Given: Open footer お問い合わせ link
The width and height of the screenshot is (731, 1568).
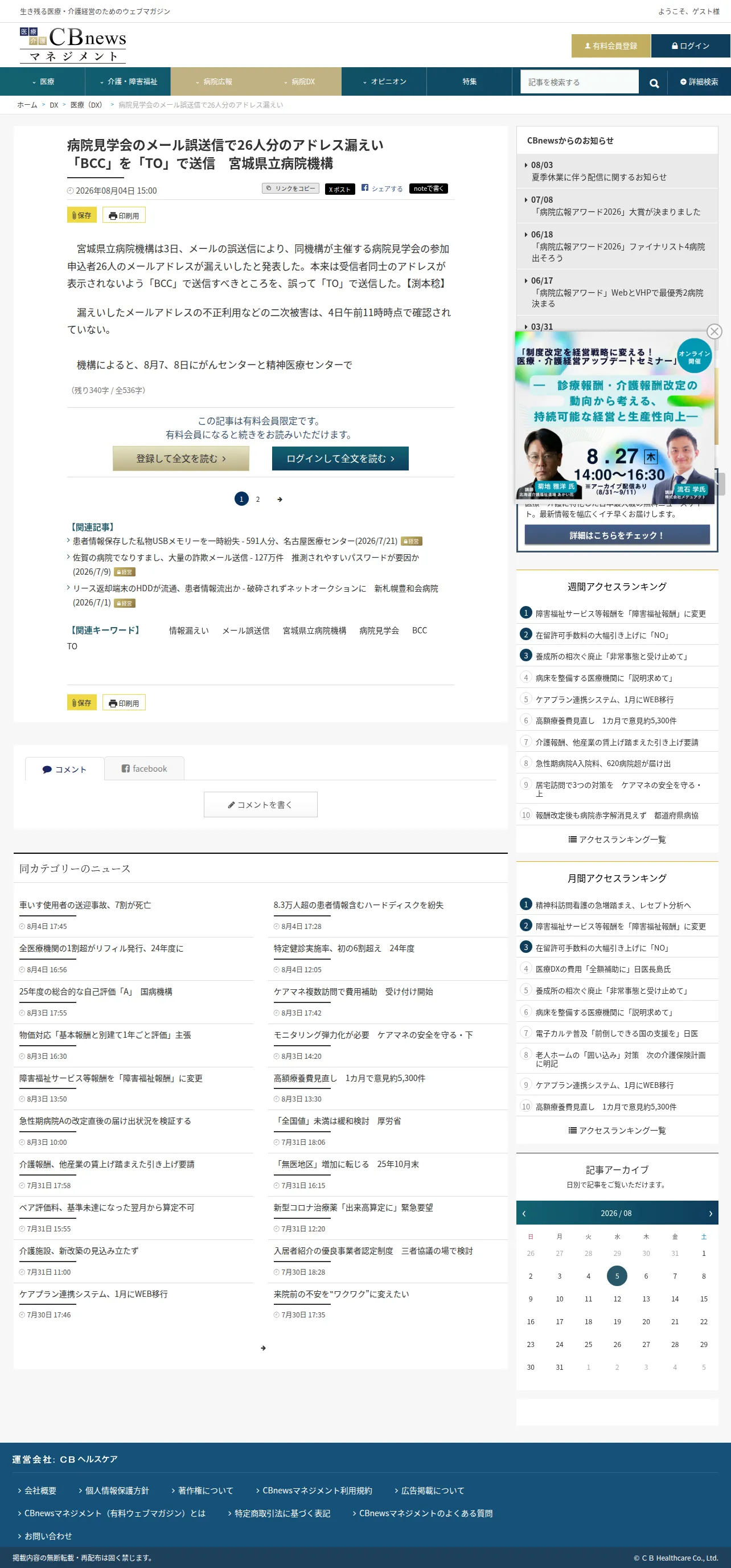Looking at the screenshot, I should (x=48, y=1536).
